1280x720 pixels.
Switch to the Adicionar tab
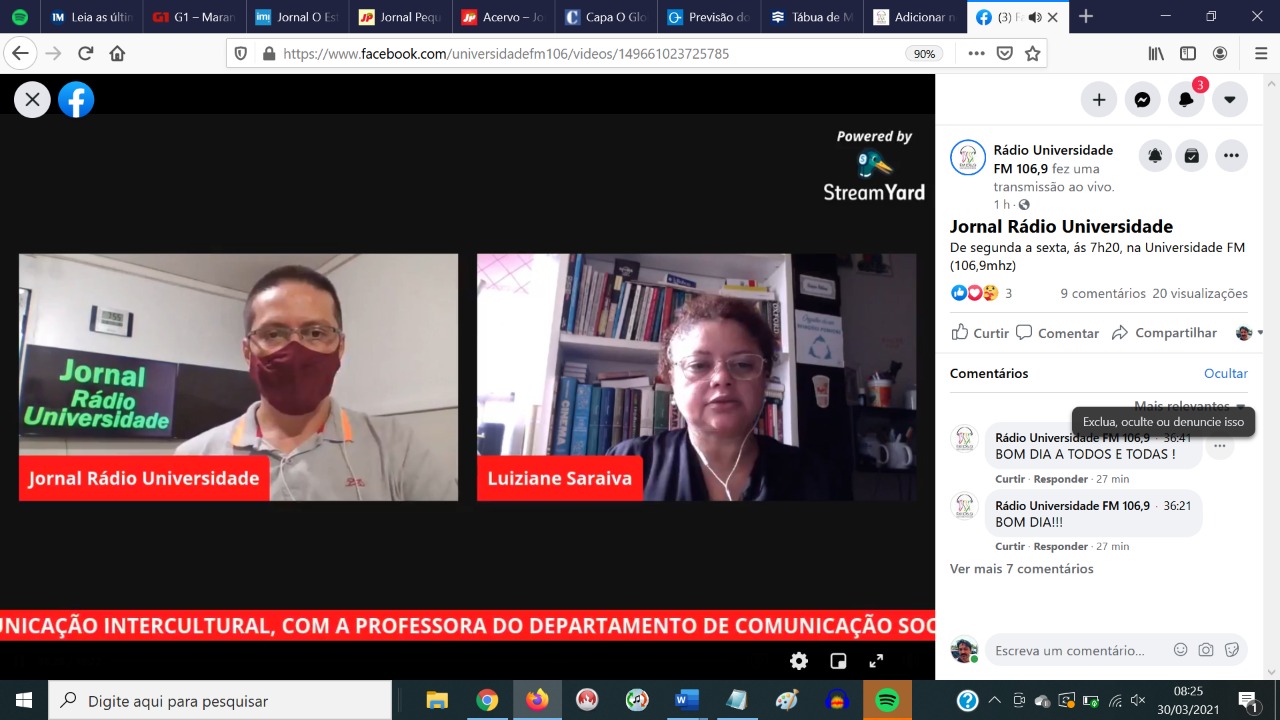point(915,17)
